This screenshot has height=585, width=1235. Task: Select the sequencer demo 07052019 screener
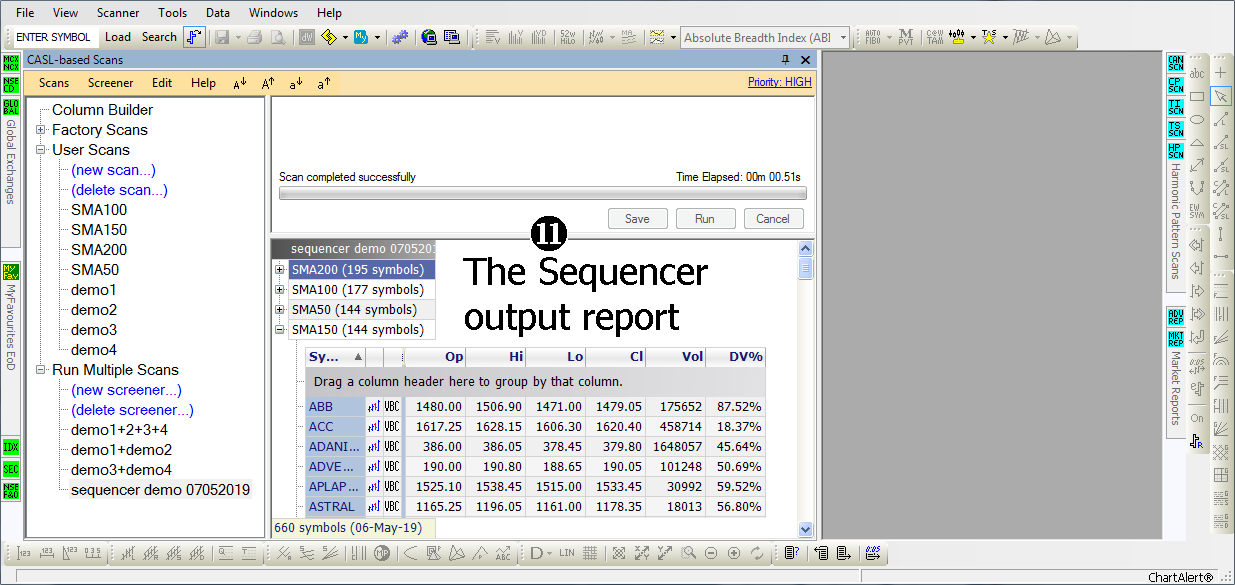(160, 490)
